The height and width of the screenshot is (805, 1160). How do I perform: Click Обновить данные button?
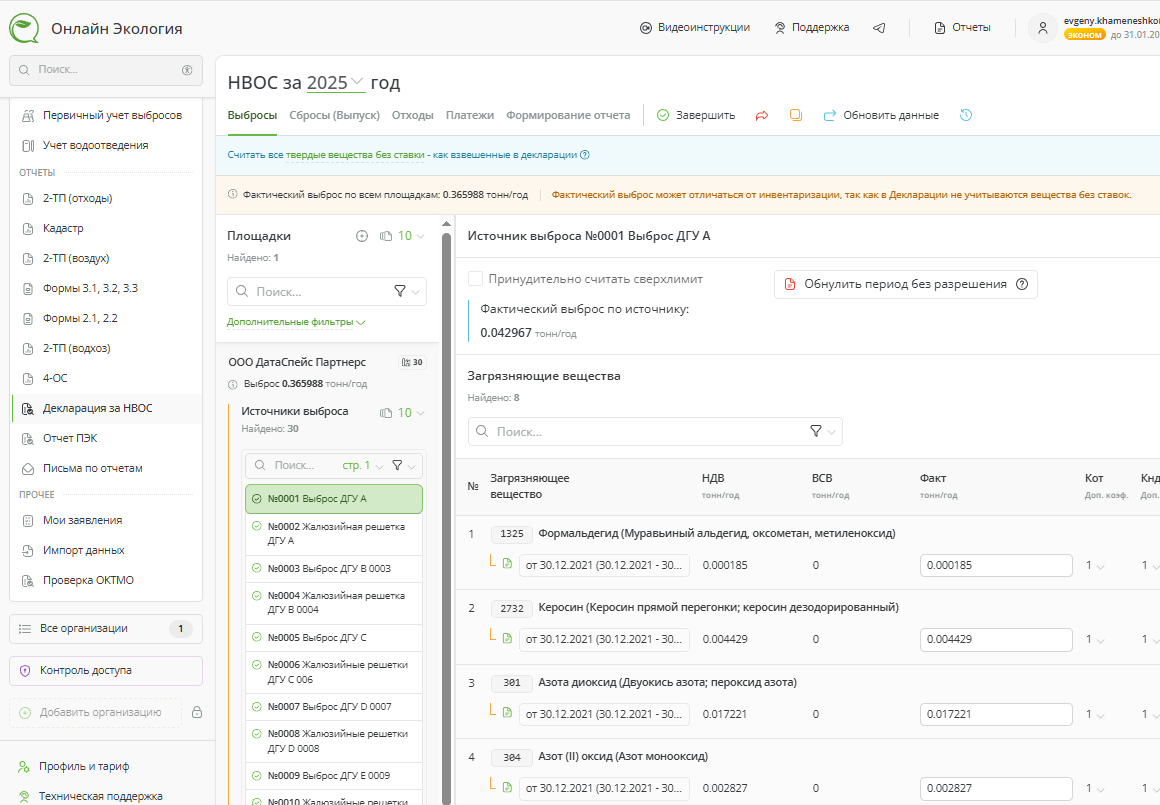pos(881,115)
